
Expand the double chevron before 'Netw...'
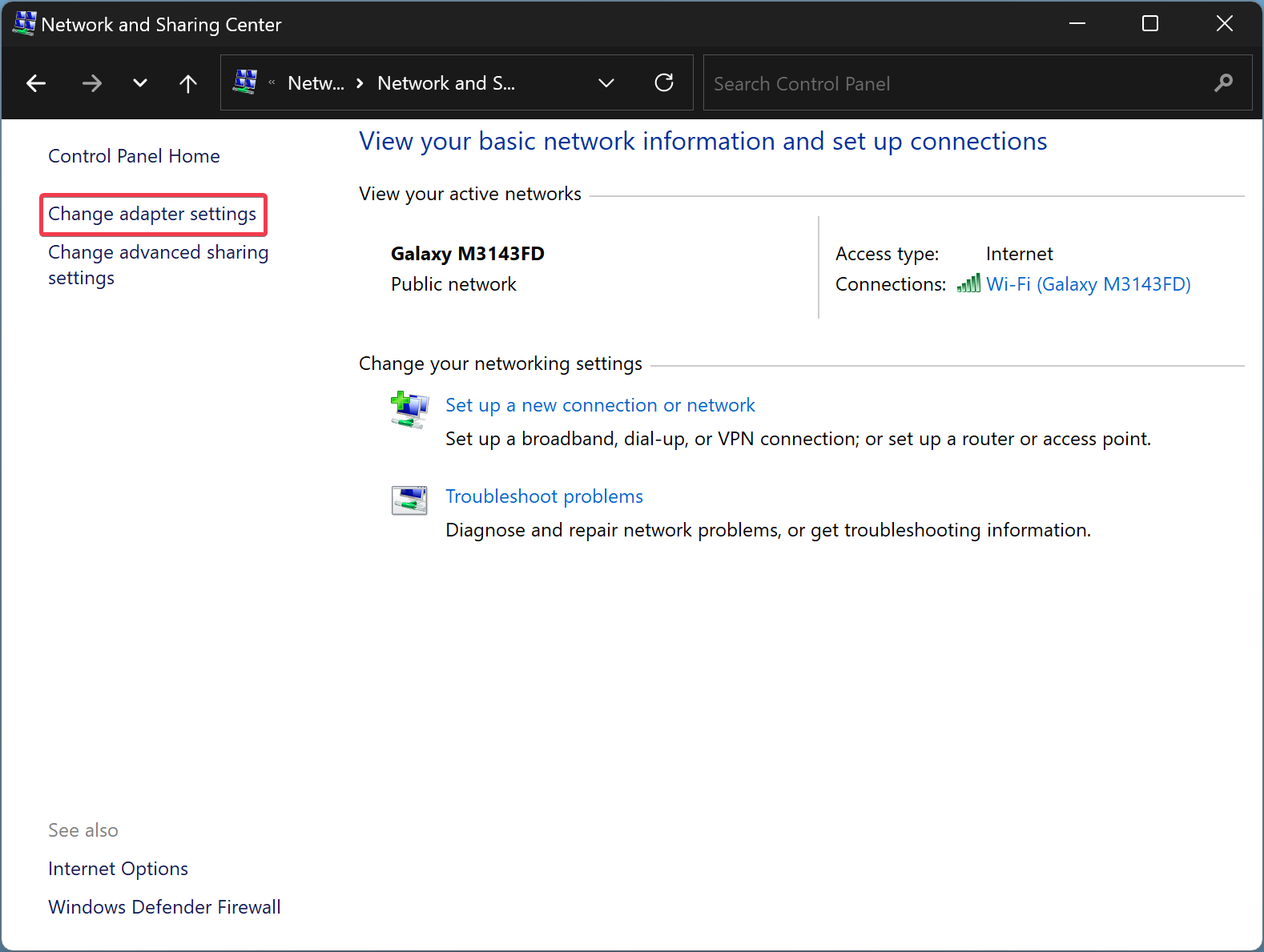[x=272, y=82]
